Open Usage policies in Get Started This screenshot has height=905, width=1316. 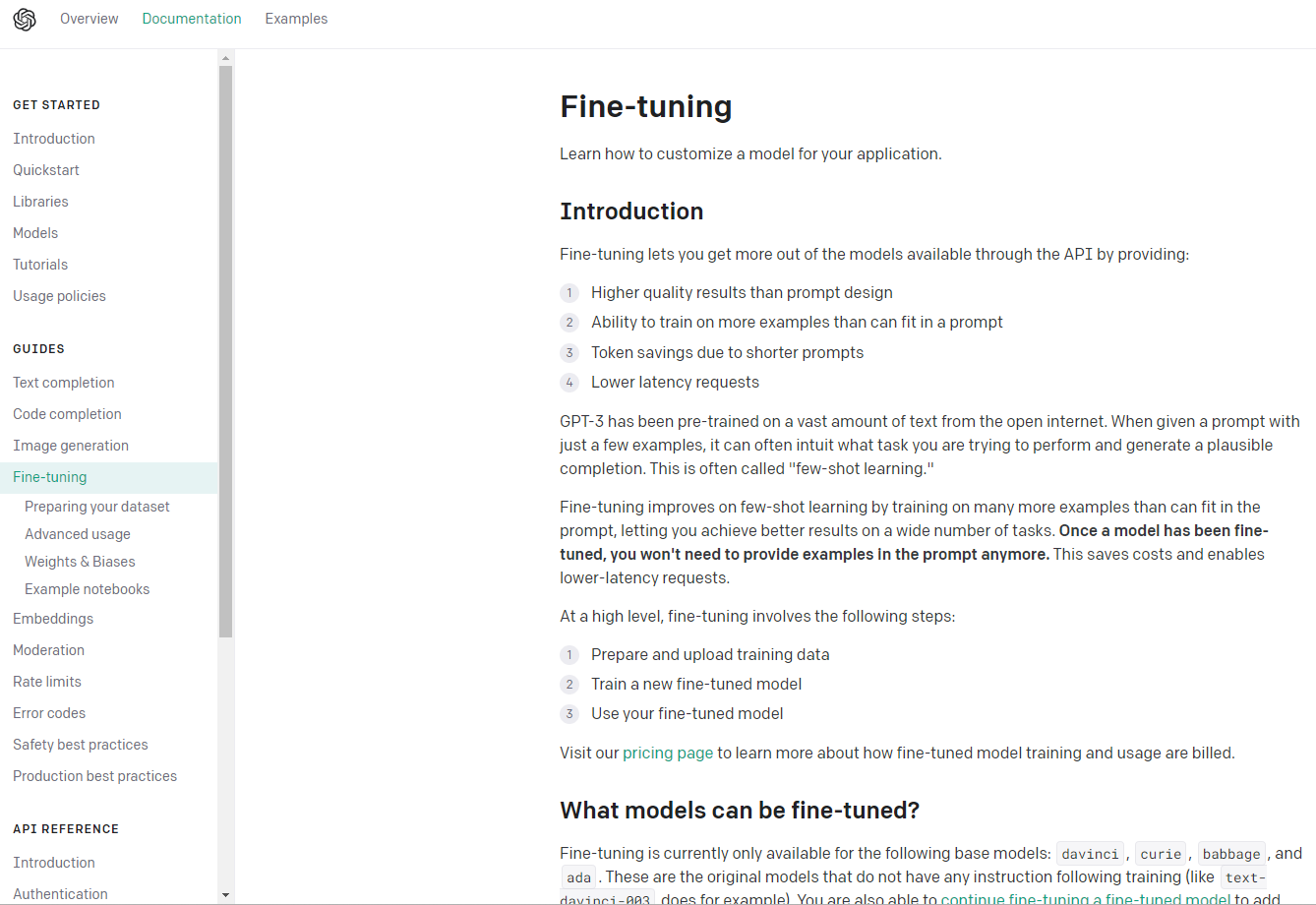pyautogui.click(x=59, y=296)
